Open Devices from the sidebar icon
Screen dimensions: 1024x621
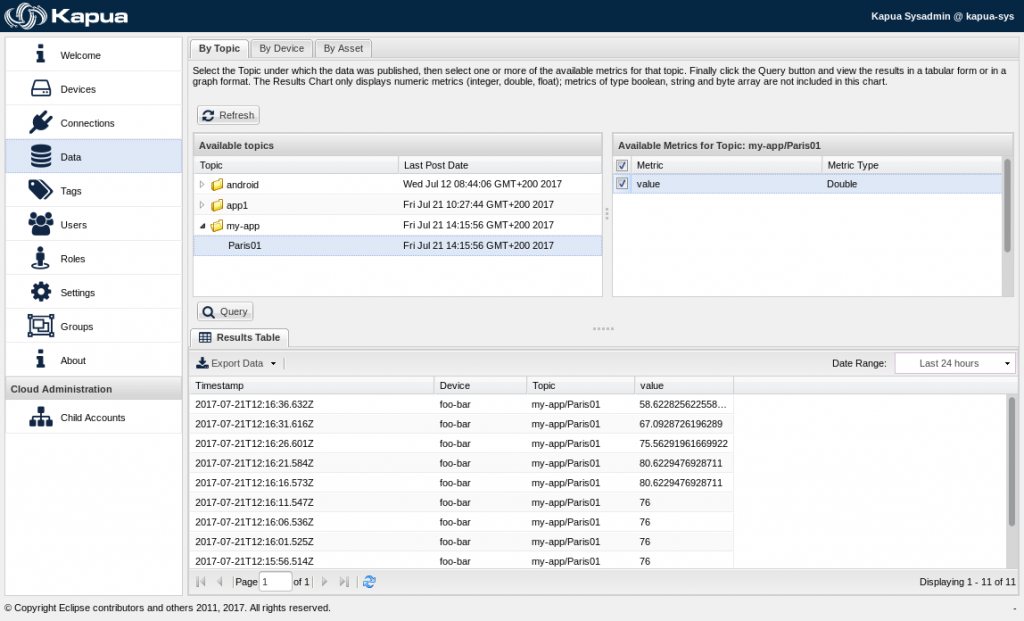click(40, 88)
